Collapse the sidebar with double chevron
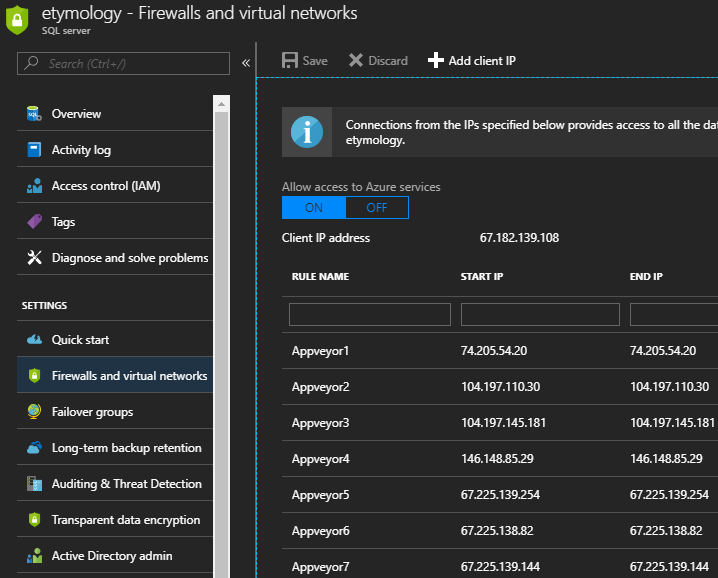Viewport: 718px width, 578px height. pyautogui.click(x=246, y=63)
